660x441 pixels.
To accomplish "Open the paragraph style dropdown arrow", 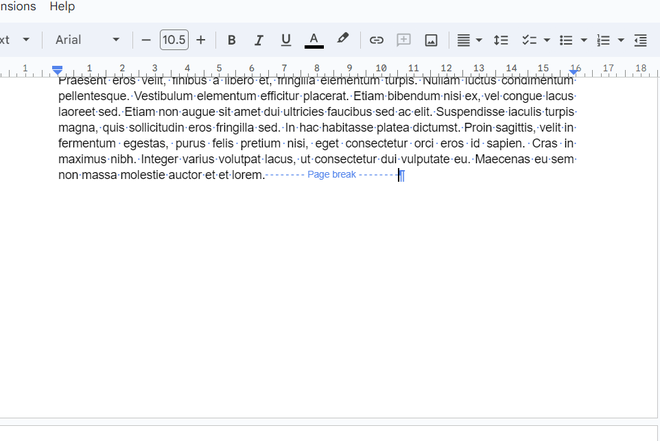I will 26,40.
